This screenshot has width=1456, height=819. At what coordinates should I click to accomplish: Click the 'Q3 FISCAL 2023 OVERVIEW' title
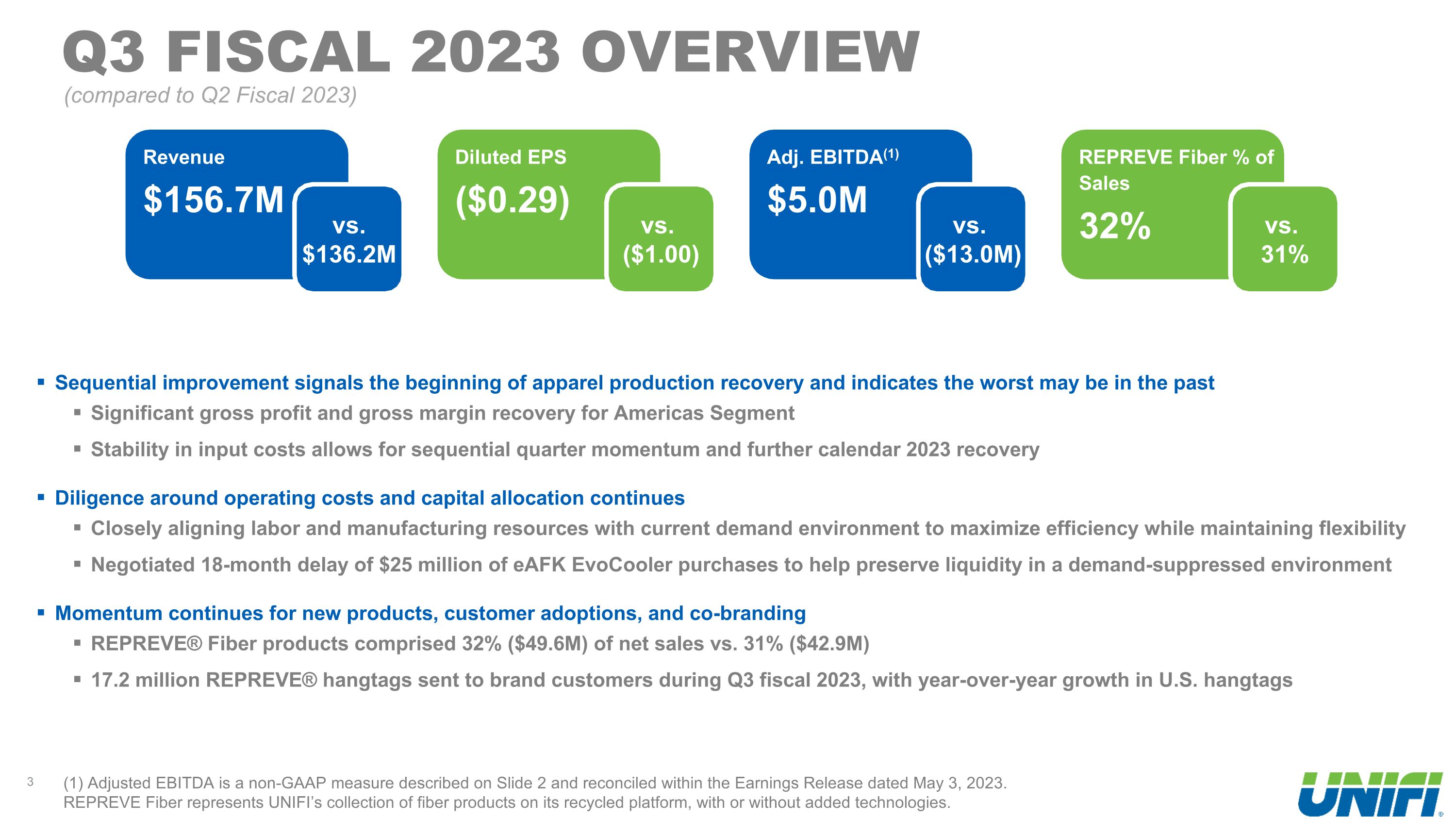(491, 52)
